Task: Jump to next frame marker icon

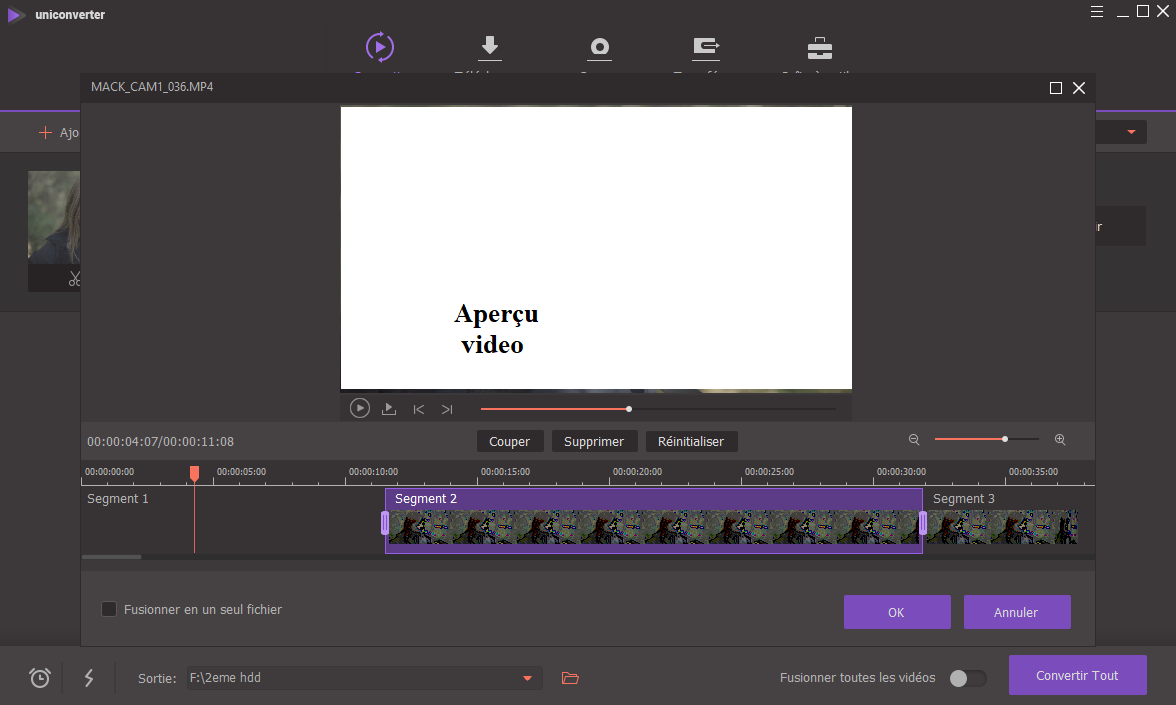Action: [447, 409]
